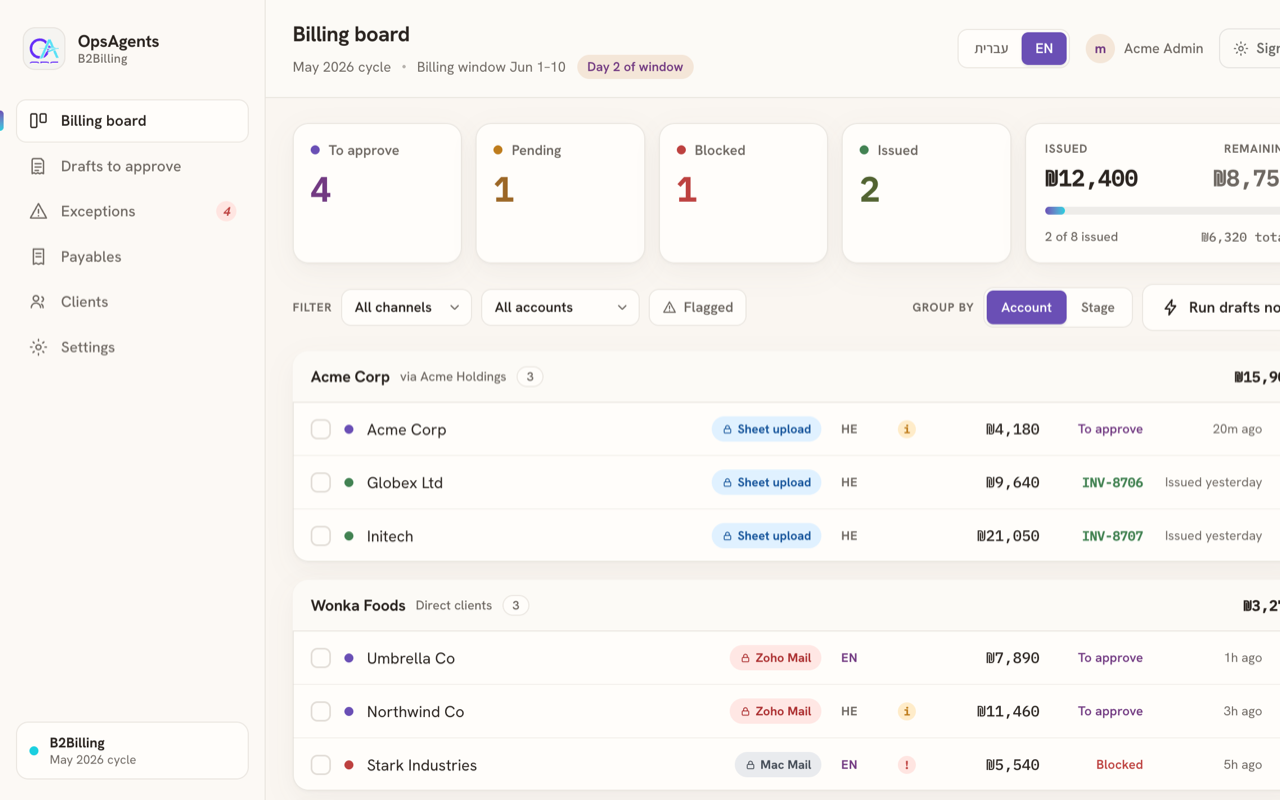Open the Exceptions page

point(132,211)
